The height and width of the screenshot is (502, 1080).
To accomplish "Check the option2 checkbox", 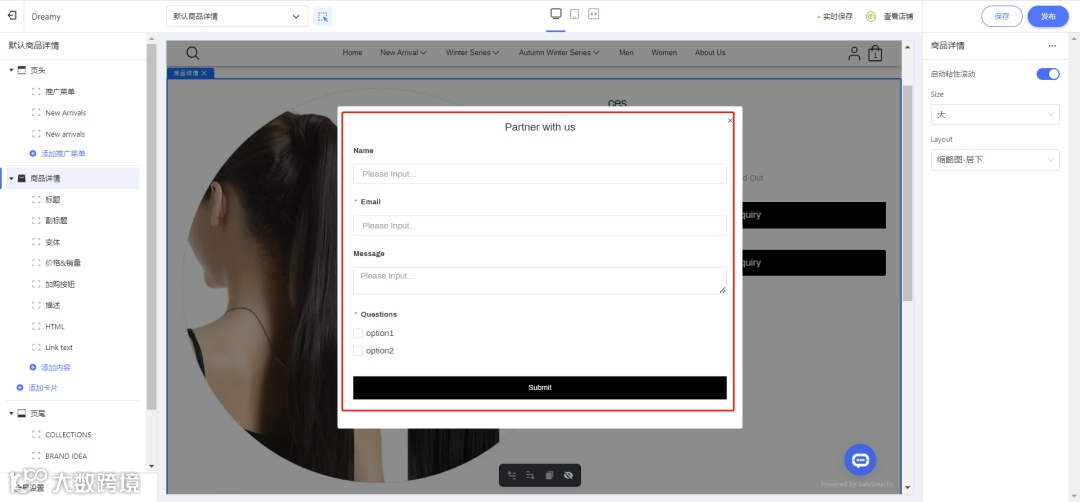I will pyautogui.click(x=357, y=351).
